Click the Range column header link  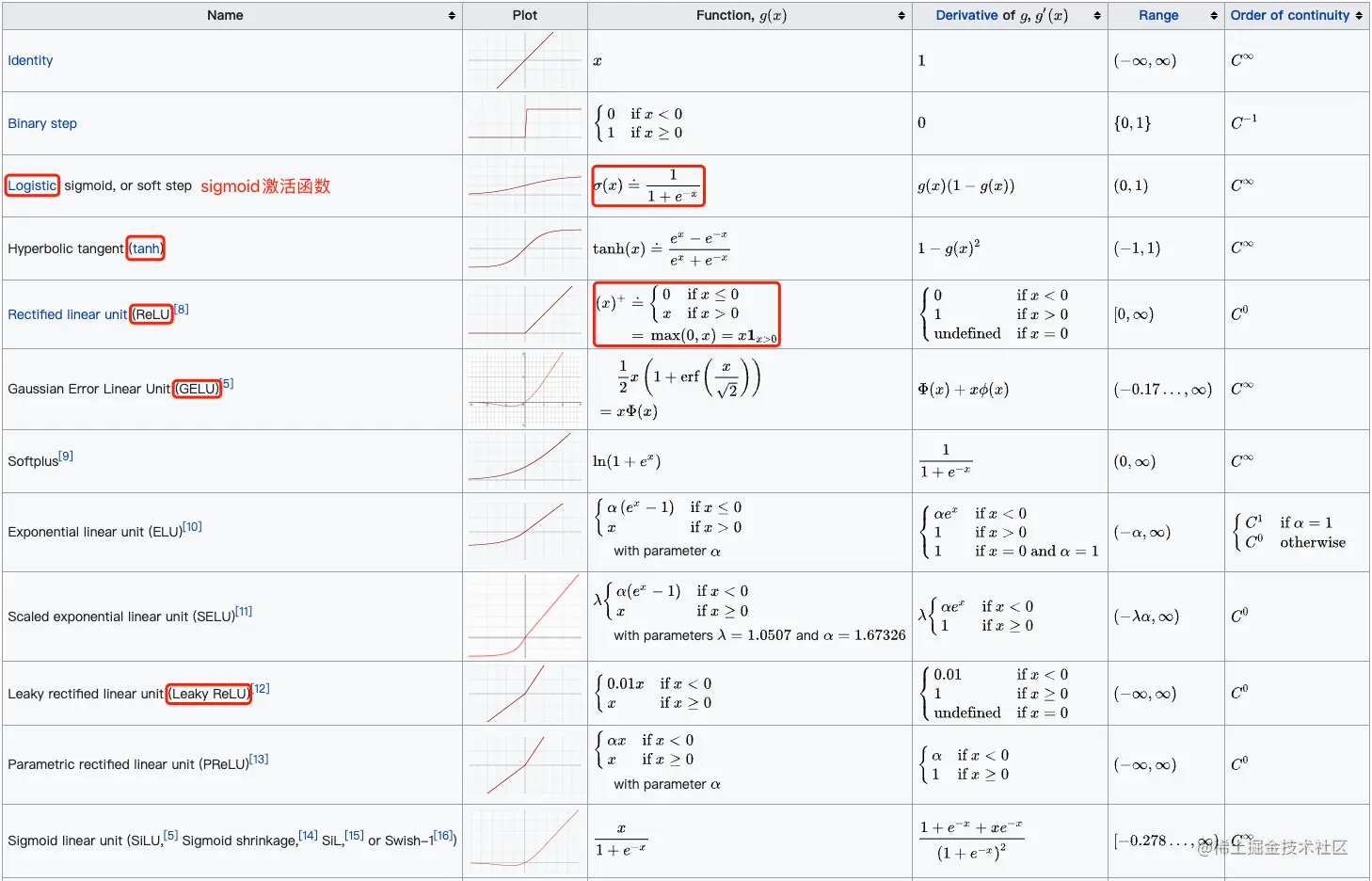pos(1158,15)
